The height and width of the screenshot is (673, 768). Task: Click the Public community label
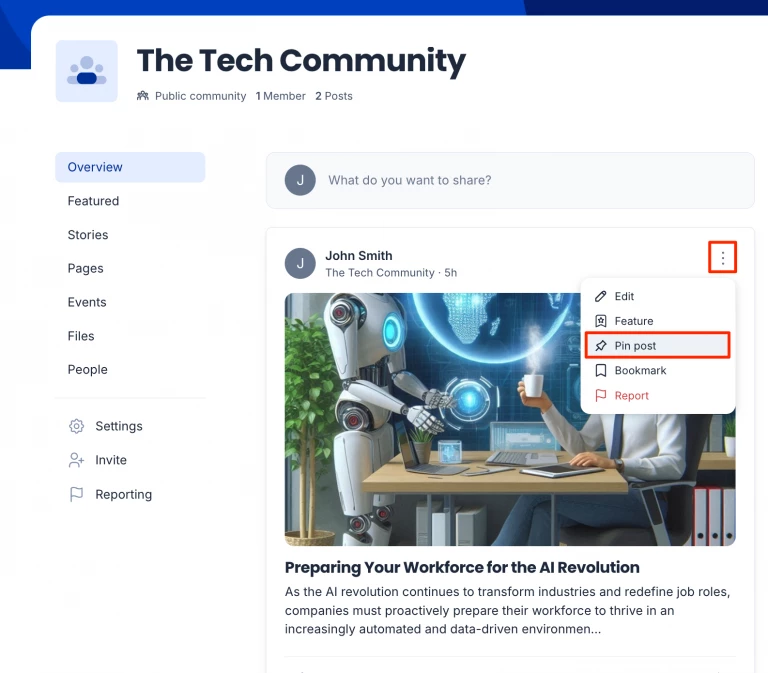tap(200, 96)
